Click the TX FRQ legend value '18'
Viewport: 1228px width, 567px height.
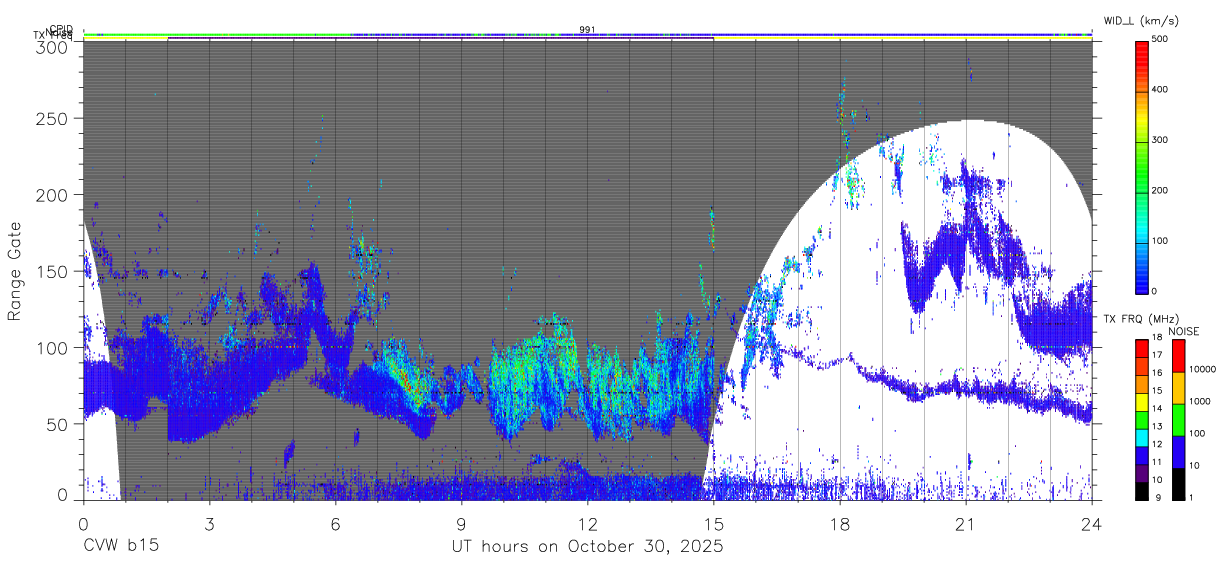coord(1157,337)
